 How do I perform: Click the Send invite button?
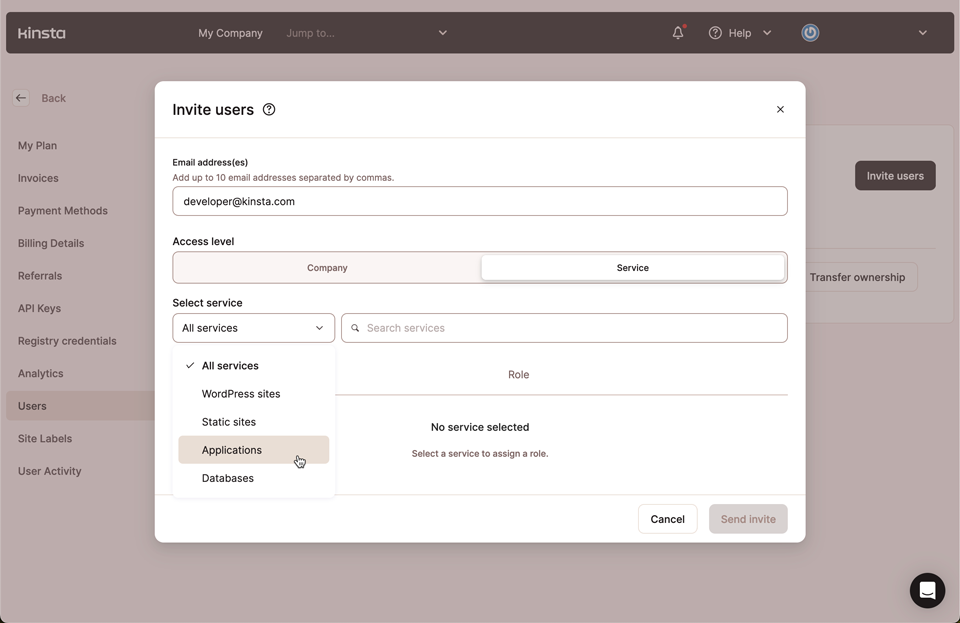(748, 518)
